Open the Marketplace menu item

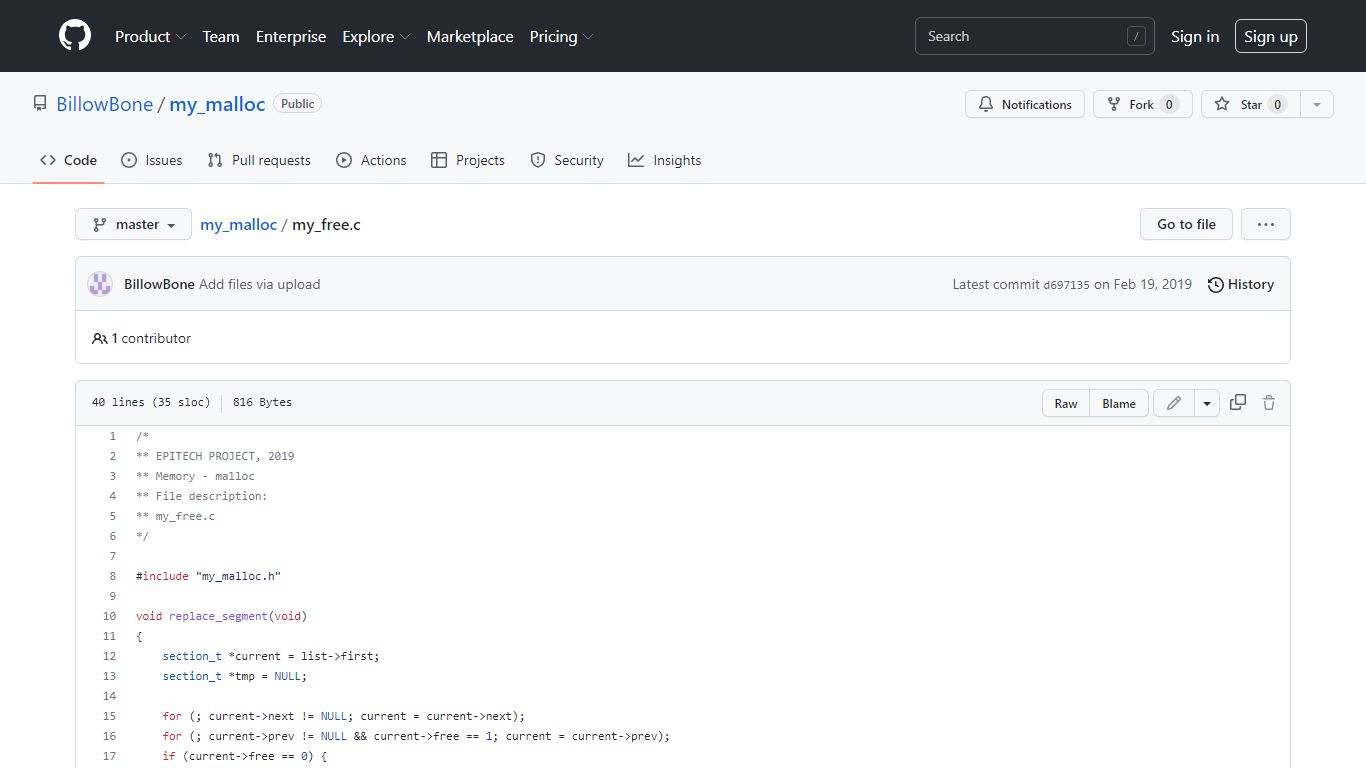tap(470, 36)
